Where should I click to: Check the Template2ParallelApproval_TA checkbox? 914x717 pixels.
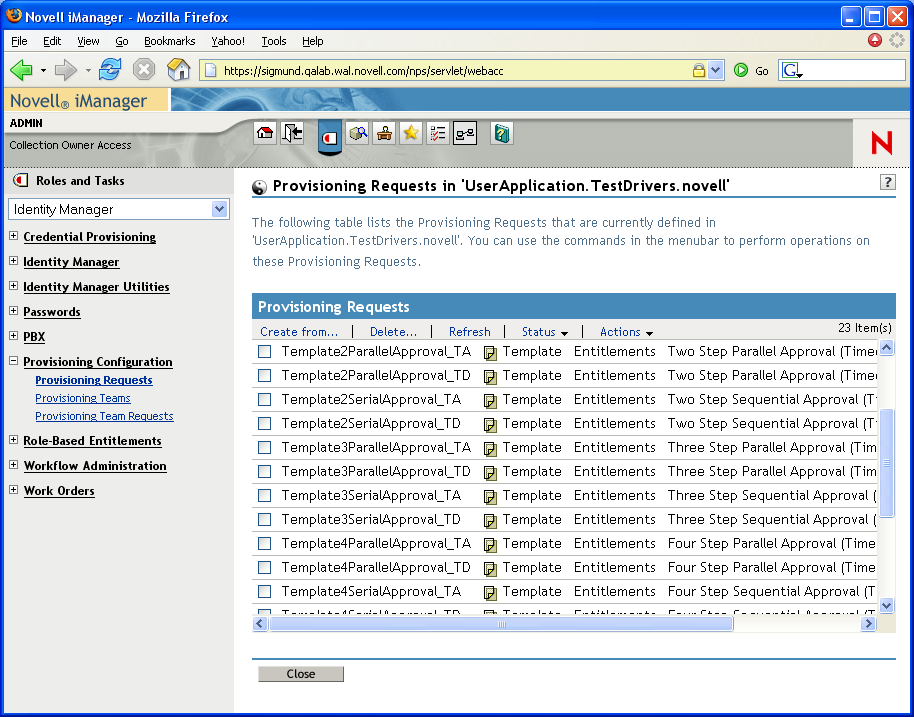click(x=265, y=352)
